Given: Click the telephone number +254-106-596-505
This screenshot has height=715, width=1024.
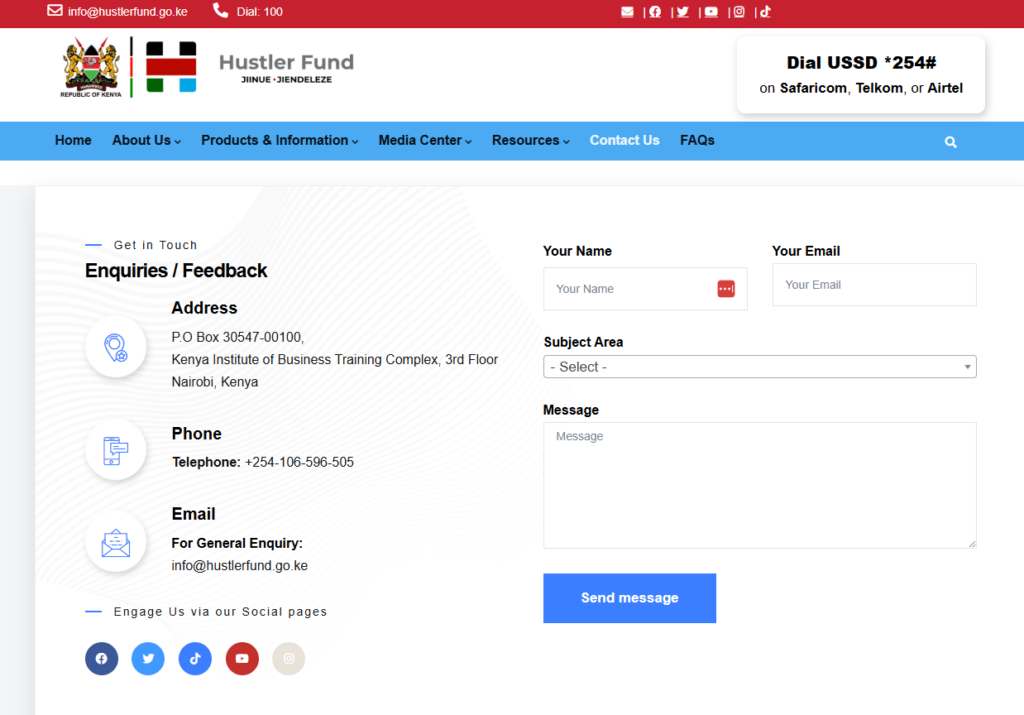Looking at the screenshot, I should 299,462.
